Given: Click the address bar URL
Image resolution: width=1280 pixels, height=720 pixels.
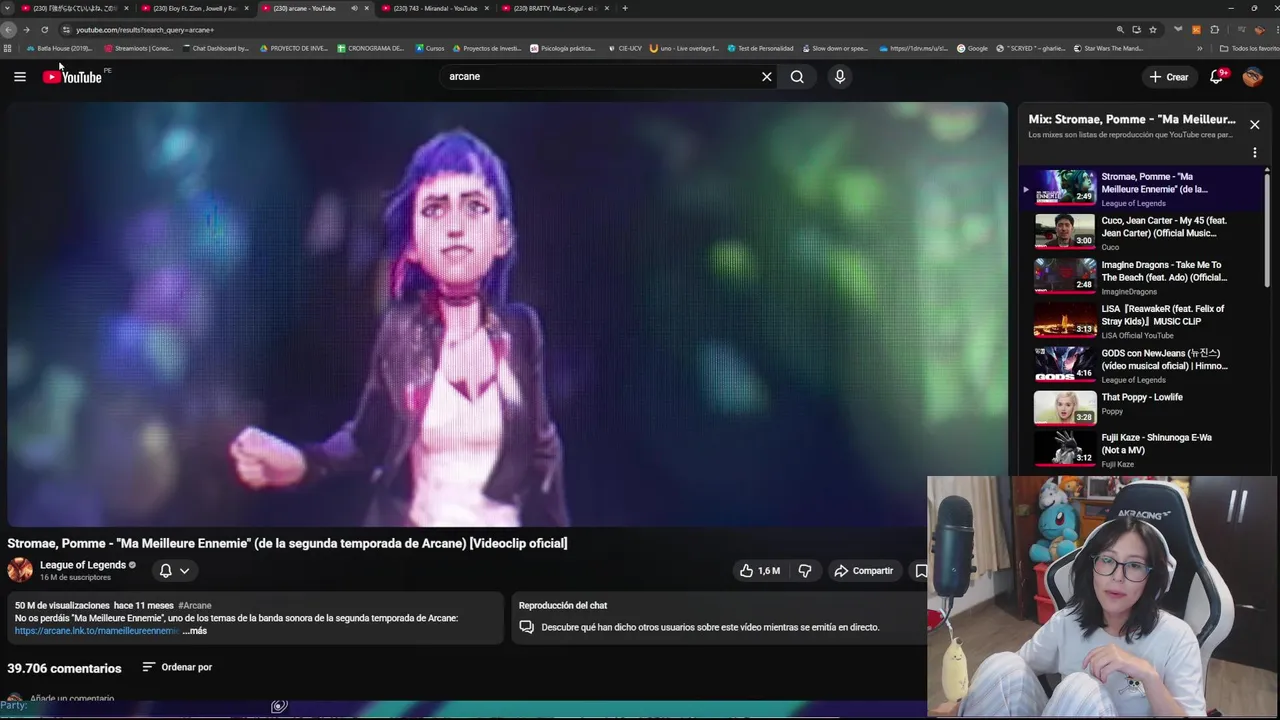Looking at the screenshot, I should pyautogui.click(x=145, y=30).
